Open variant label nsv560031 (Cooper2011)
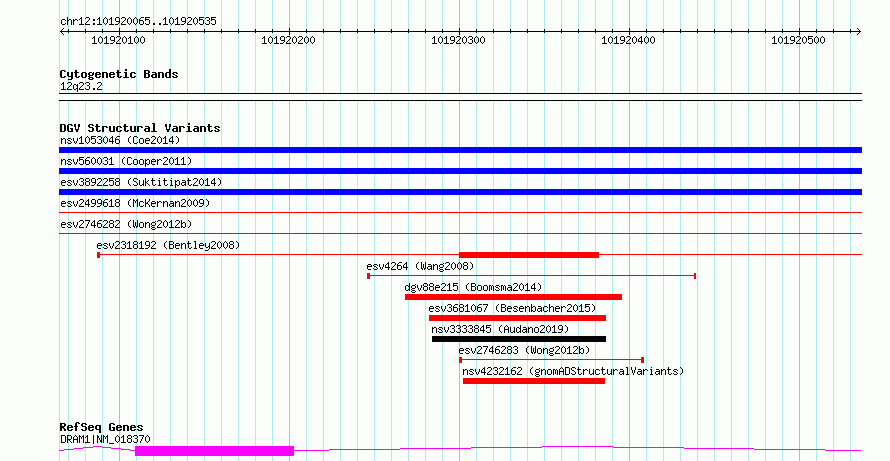The height and width of the screenshot is (461, 890). click(x=126, y=161)
